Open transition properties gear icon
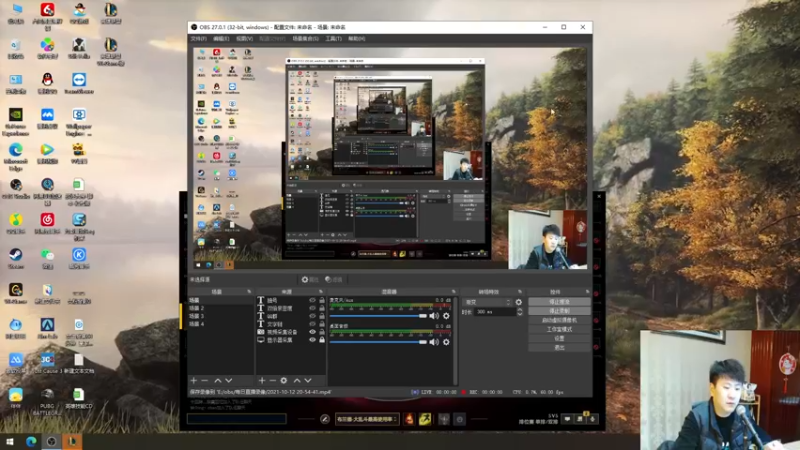800x450 pixels. (519, 302)
